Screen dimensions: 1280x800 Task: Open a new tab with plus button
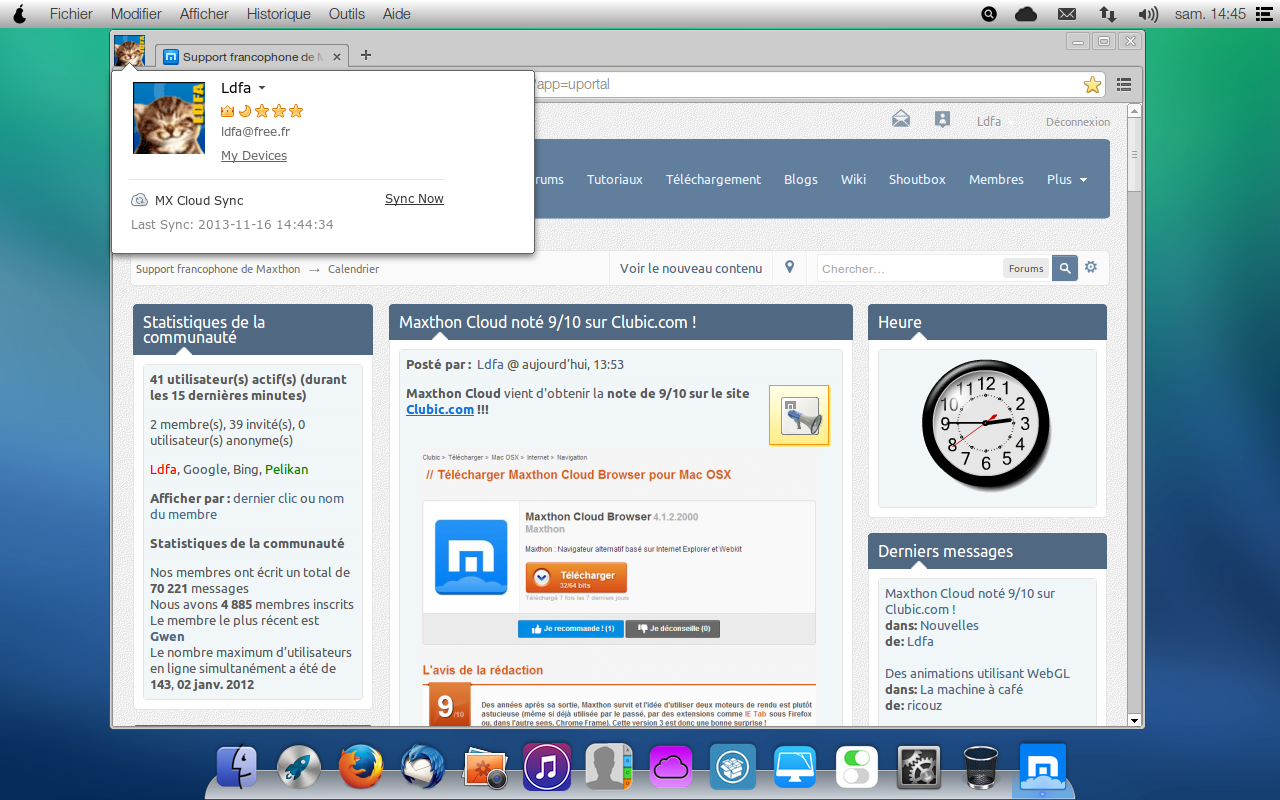(x=365, y=55)
